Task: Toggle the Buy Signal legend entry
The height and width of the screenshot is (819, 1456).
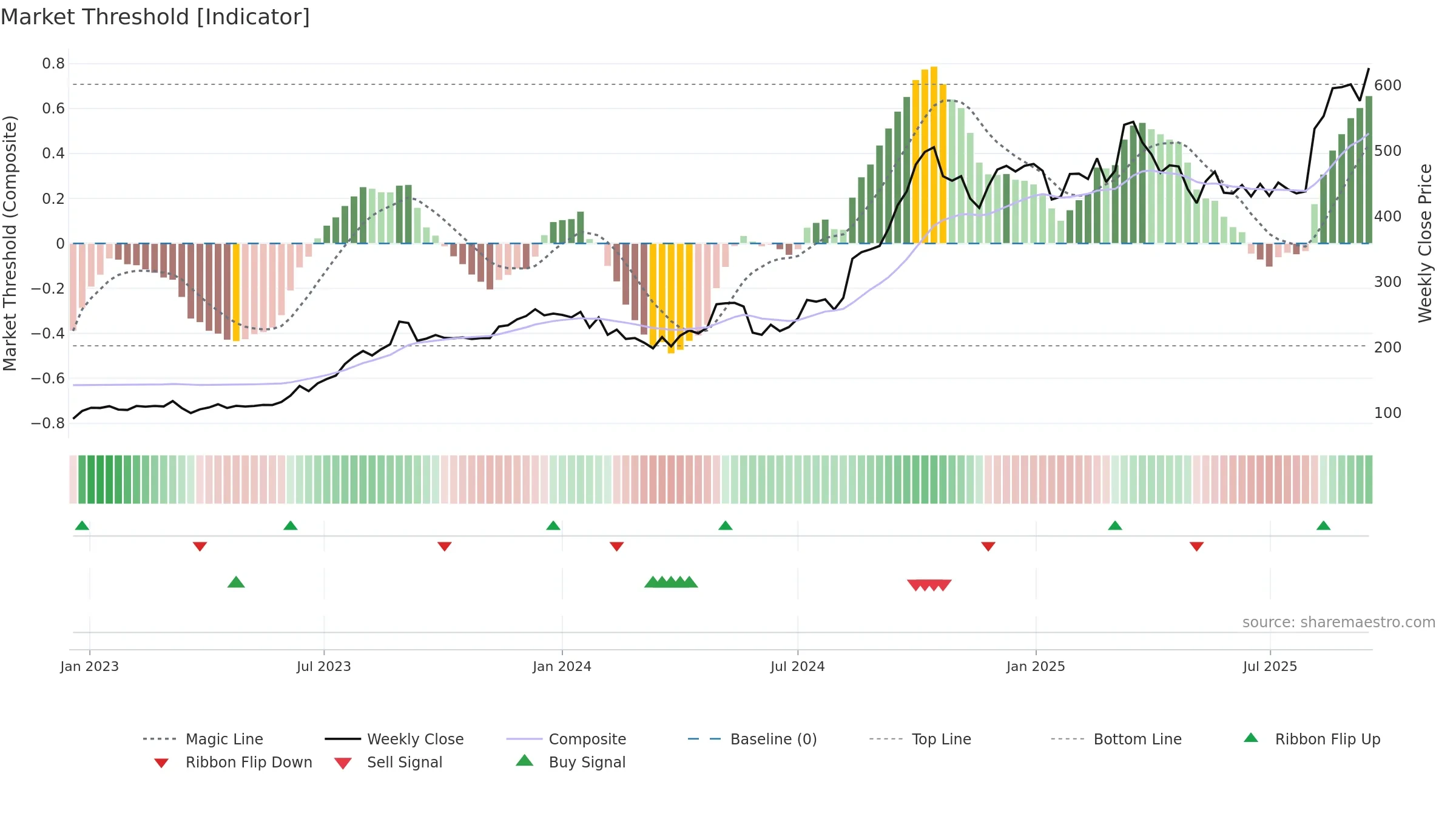Action: [571, 762]
